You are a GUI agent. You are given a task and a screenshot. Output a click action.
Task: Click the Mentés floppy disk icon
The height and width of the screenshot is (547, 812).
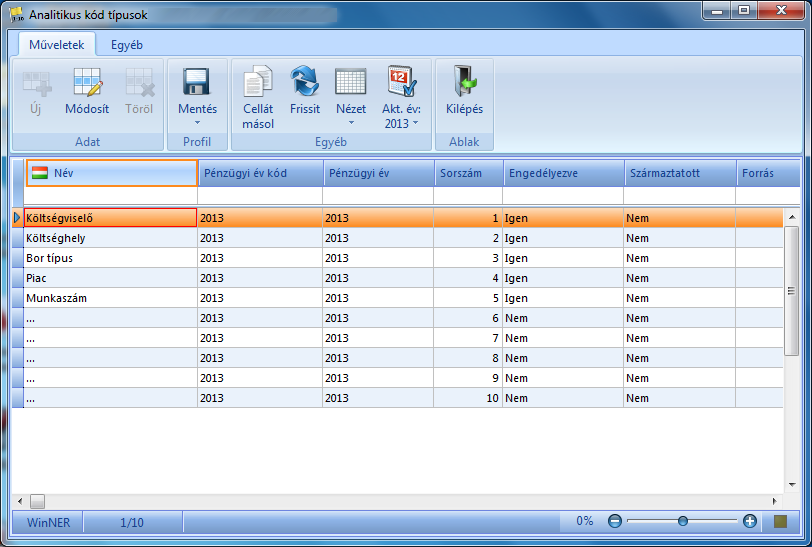pos(196,82)
